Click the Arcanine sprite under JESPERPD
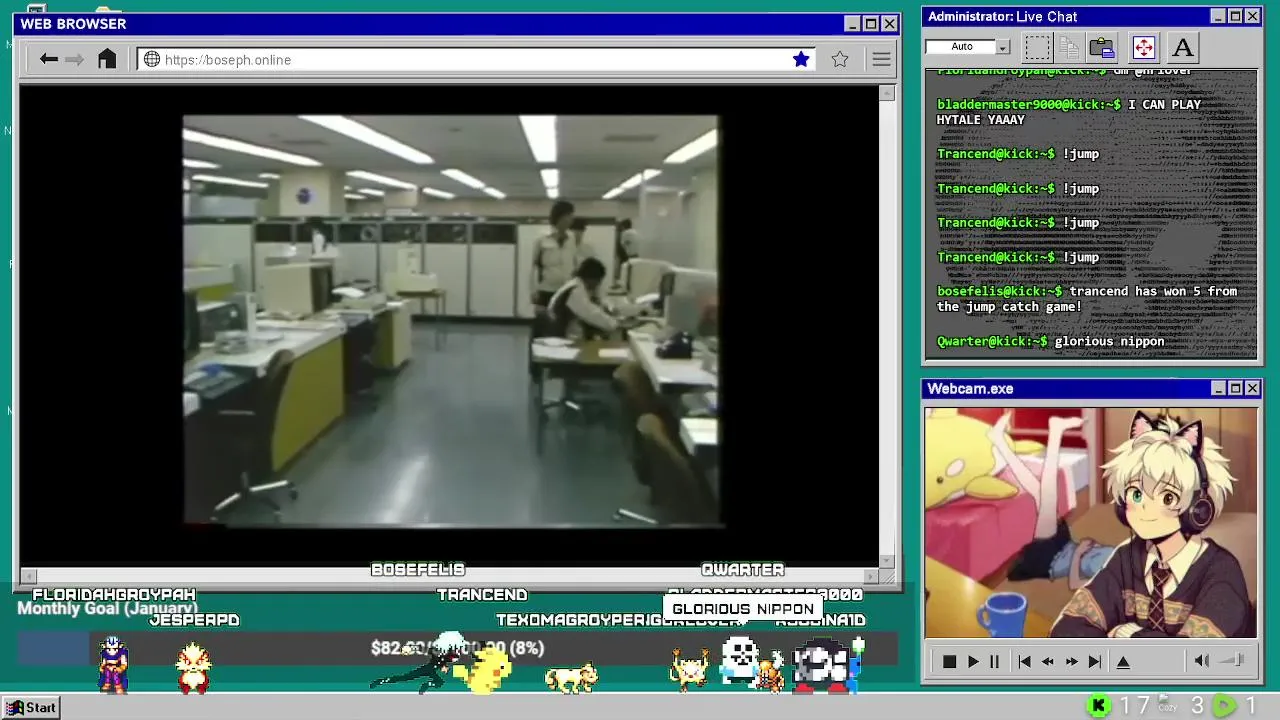Screen dimensions: 1280x720 pos(193,668)
